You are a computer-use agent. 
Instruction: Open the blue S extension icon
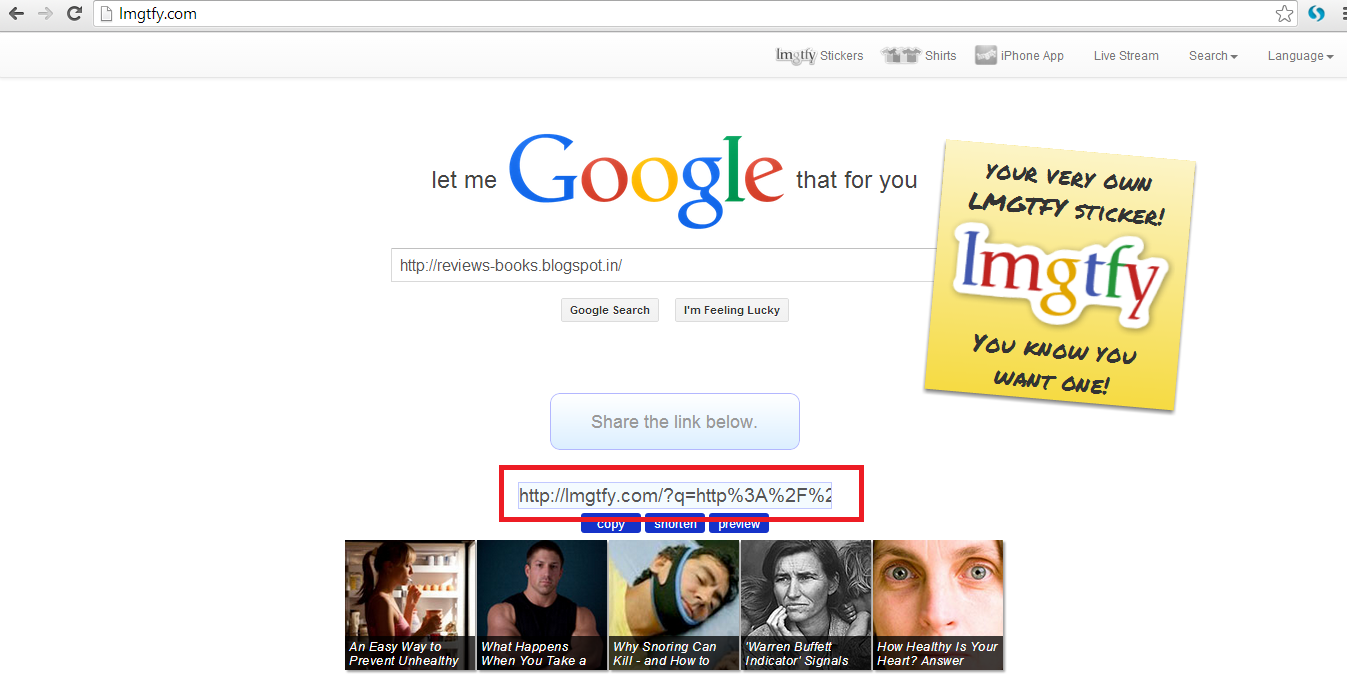[x=1316, y=14]
